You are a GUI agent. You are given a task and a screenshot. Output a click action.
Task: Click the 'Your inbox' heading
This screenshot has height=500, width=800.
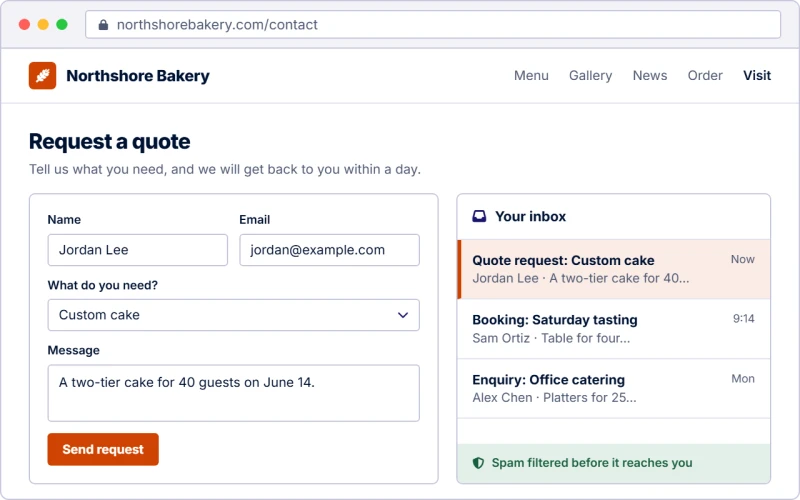click(x=531, y=216)
